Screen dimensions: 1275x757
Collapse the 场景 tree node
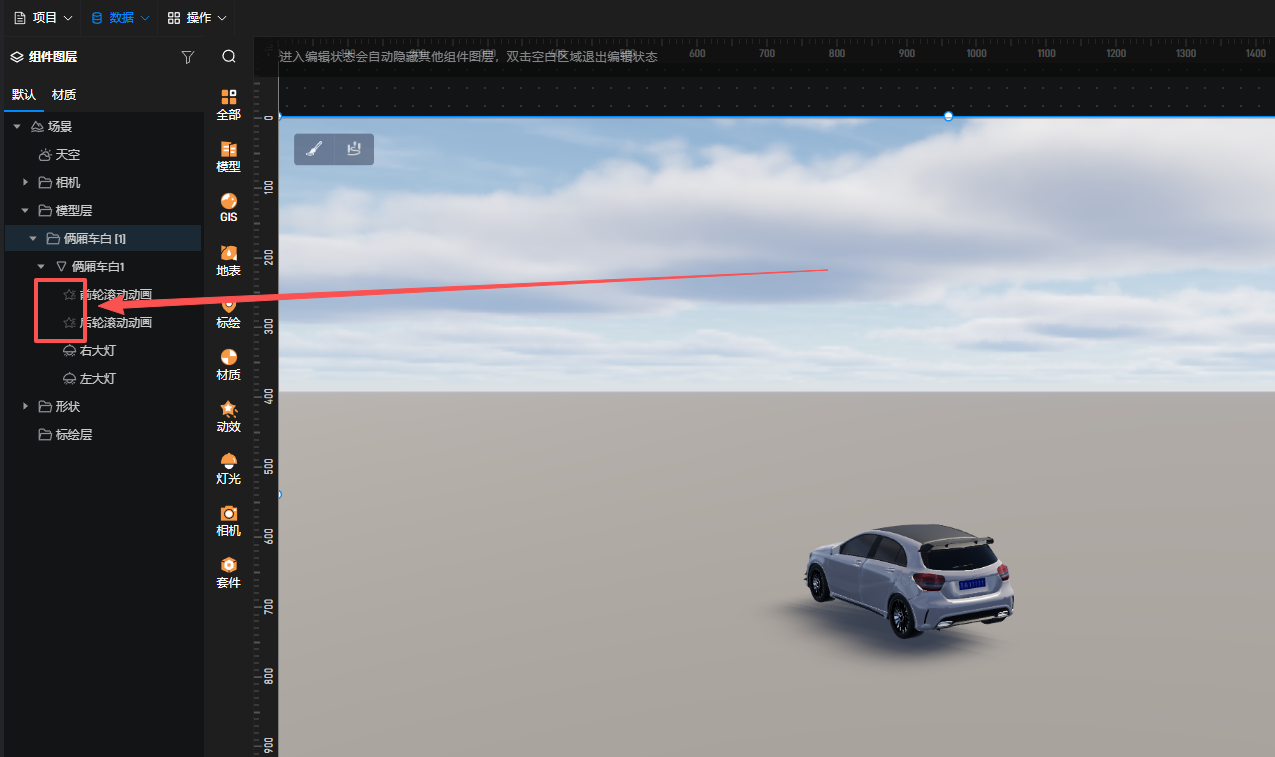pos(17,127)
